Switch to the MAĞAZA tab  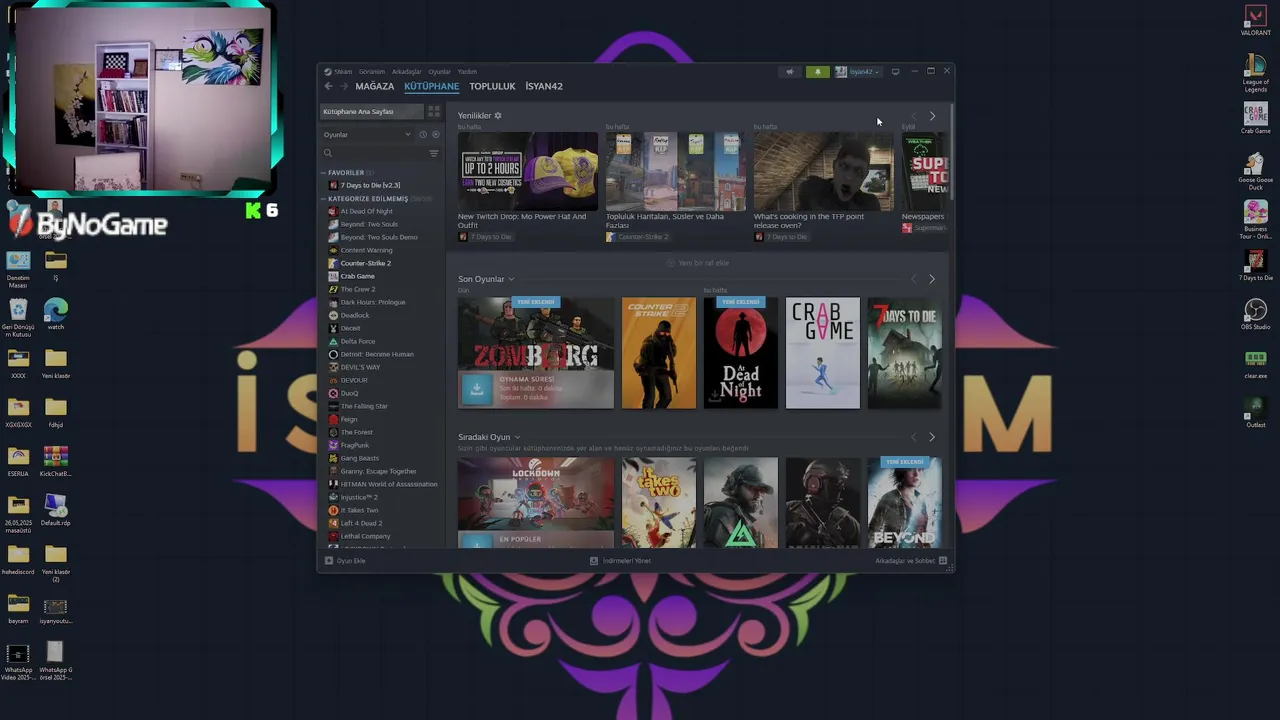pos(375,86)
